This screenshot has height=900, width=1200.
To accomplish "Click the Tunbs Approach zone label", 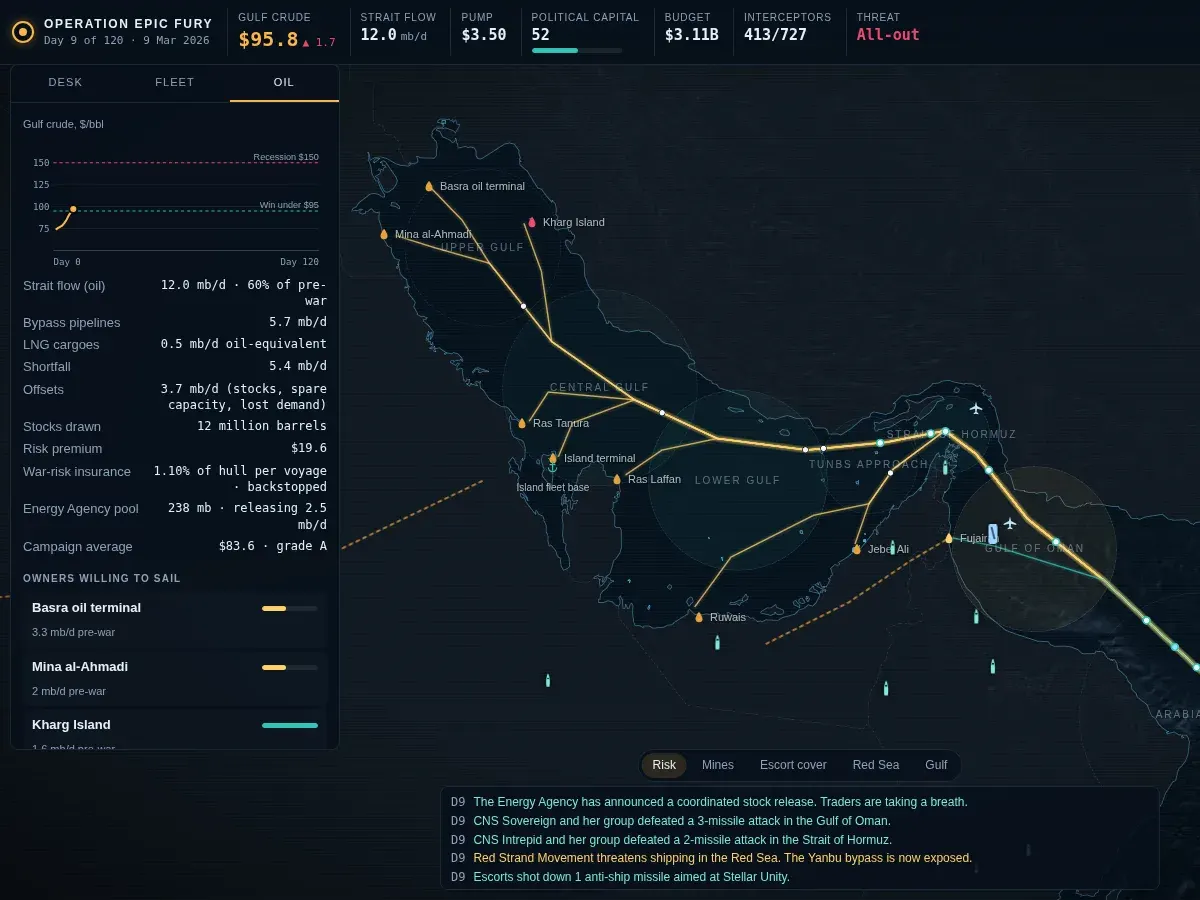I will [x=869, y=464].
